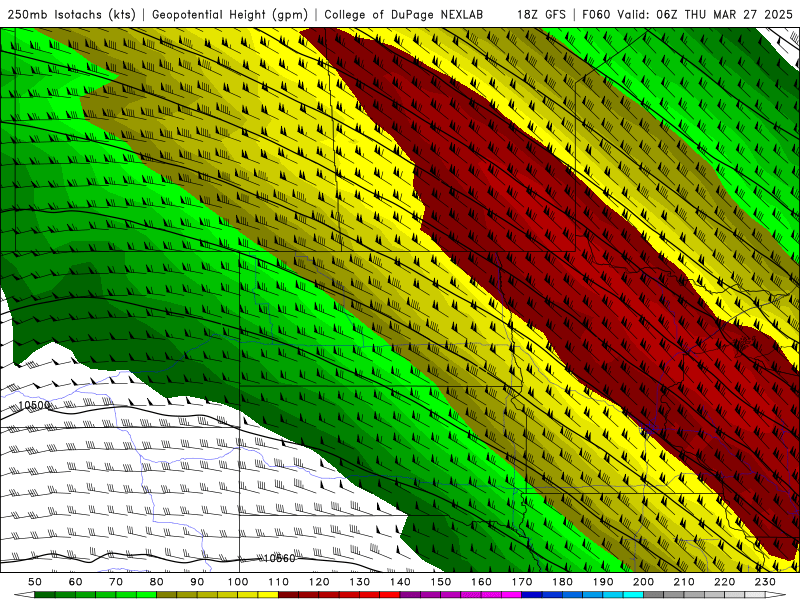Click the left arrow end of the color bar
The width and height of the screenshot is (800, 600).
click(24, 595)
